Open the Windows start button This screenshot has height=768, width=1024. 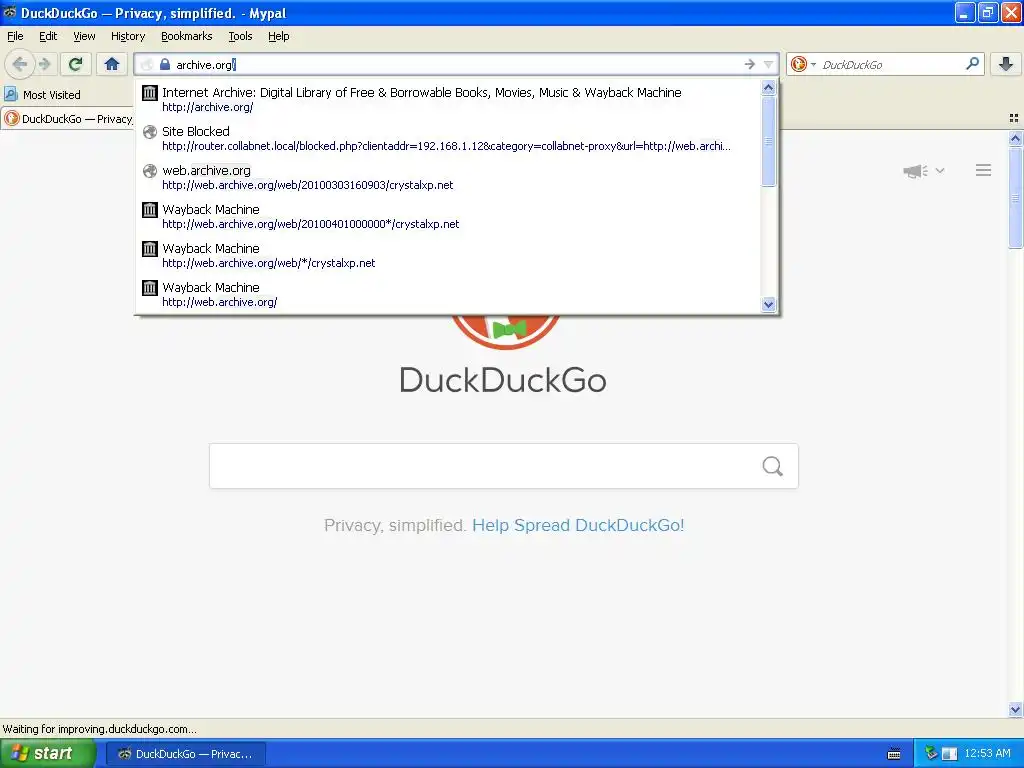click(48, 753)
